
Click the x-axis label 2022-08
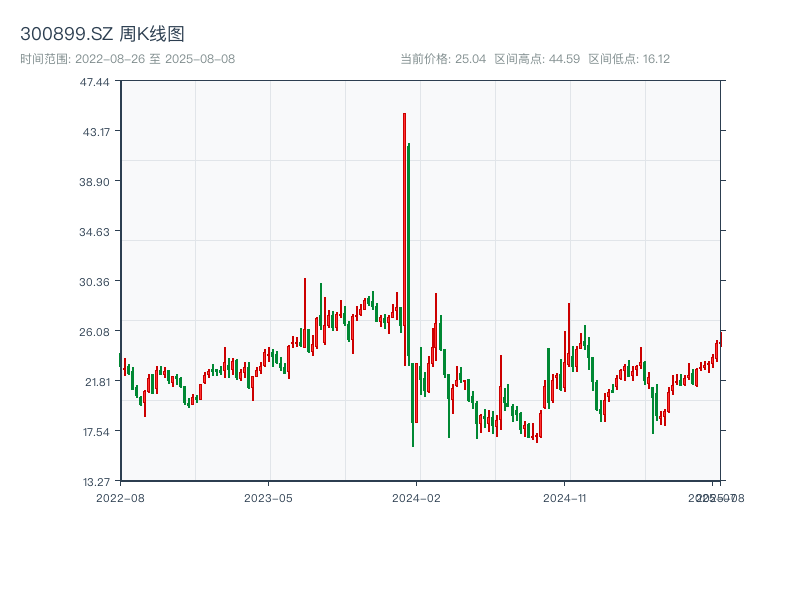pos(120,498)
